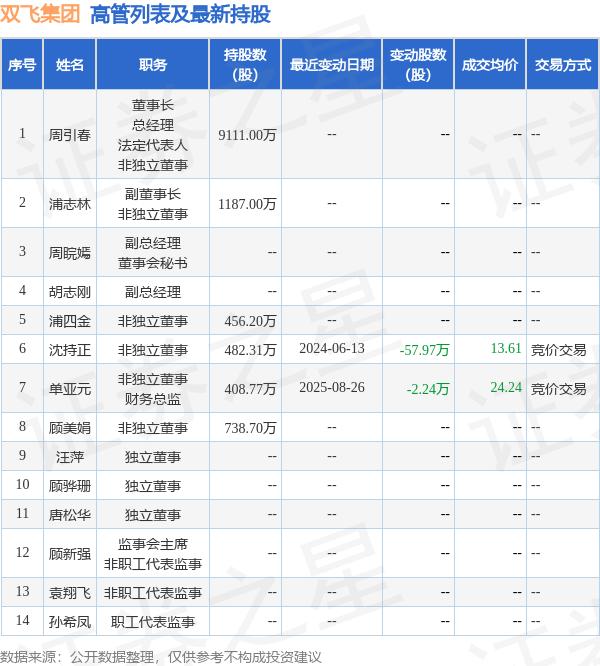The width and height of the screenshot is (600, 666).
Task: Click the name 顾美娟
Action: (x=70, y=428)
